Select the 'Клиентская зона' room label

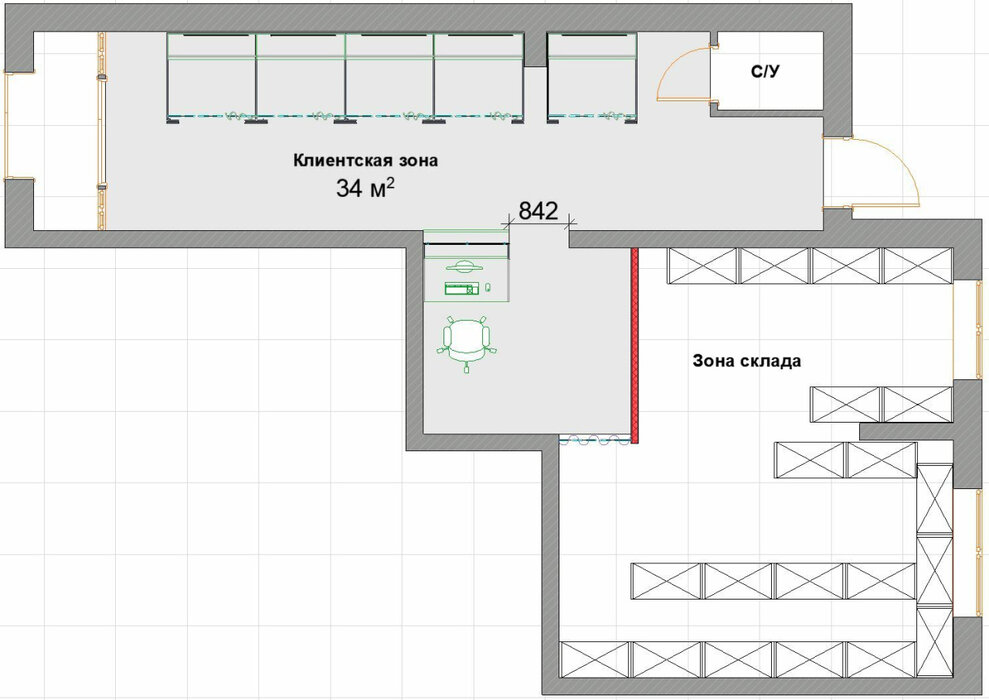[x=365, y=160]
